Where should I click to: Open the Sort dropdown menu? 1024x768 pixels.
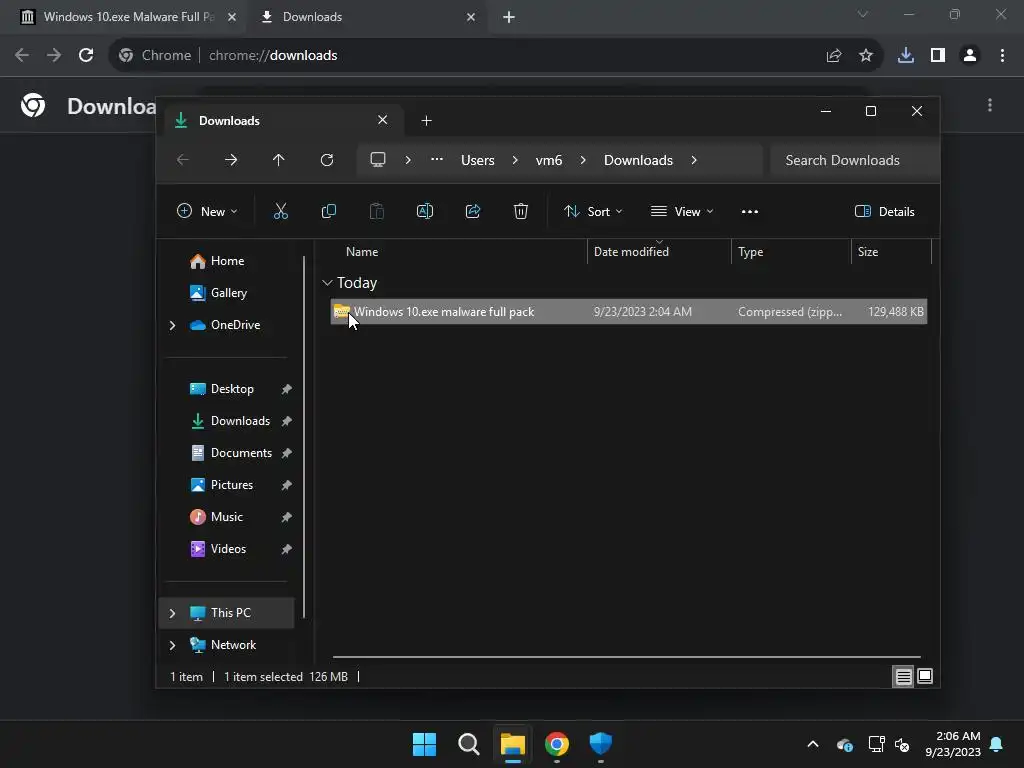(594, 211)
